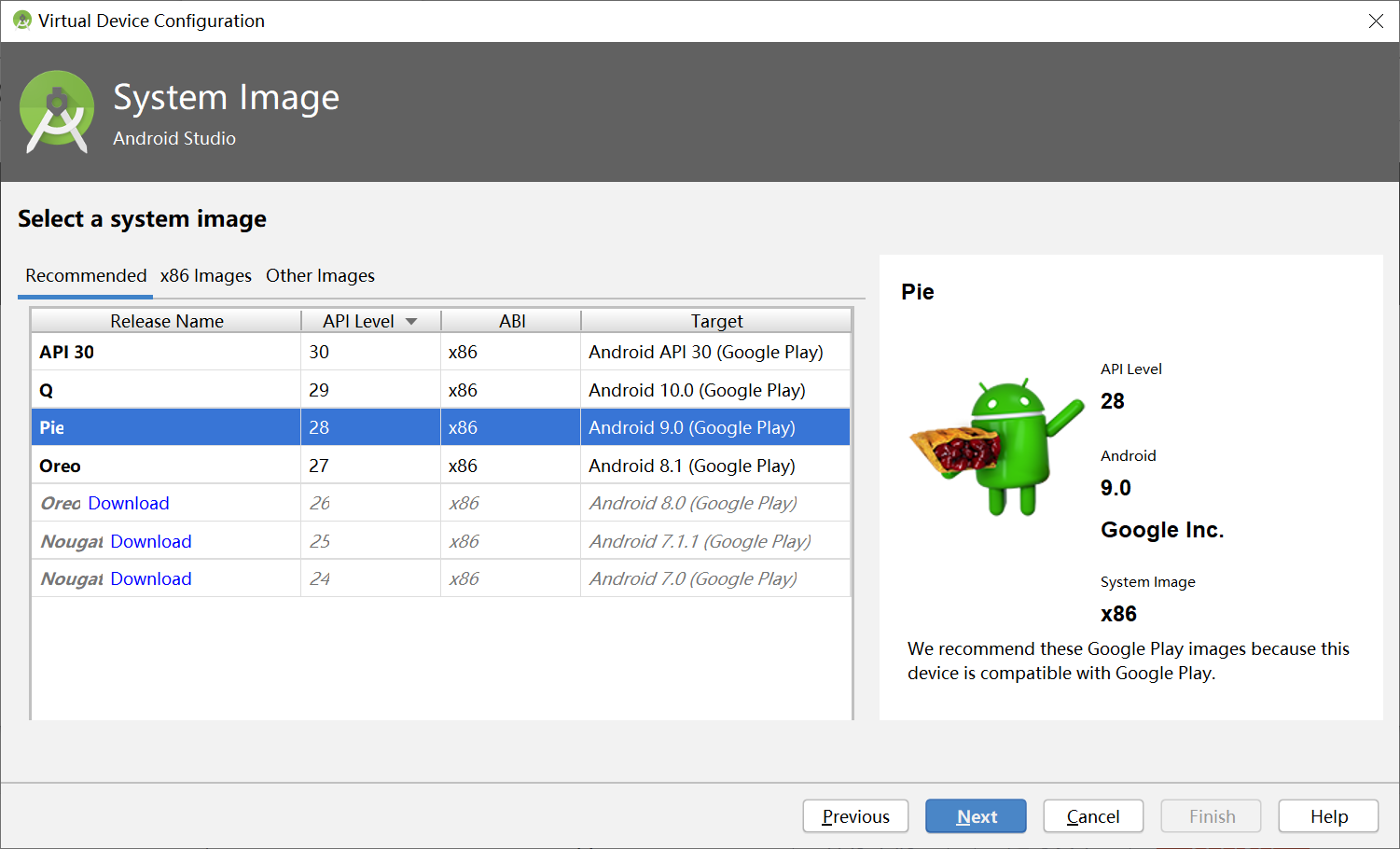Open the Help for this wizard

1328,815
